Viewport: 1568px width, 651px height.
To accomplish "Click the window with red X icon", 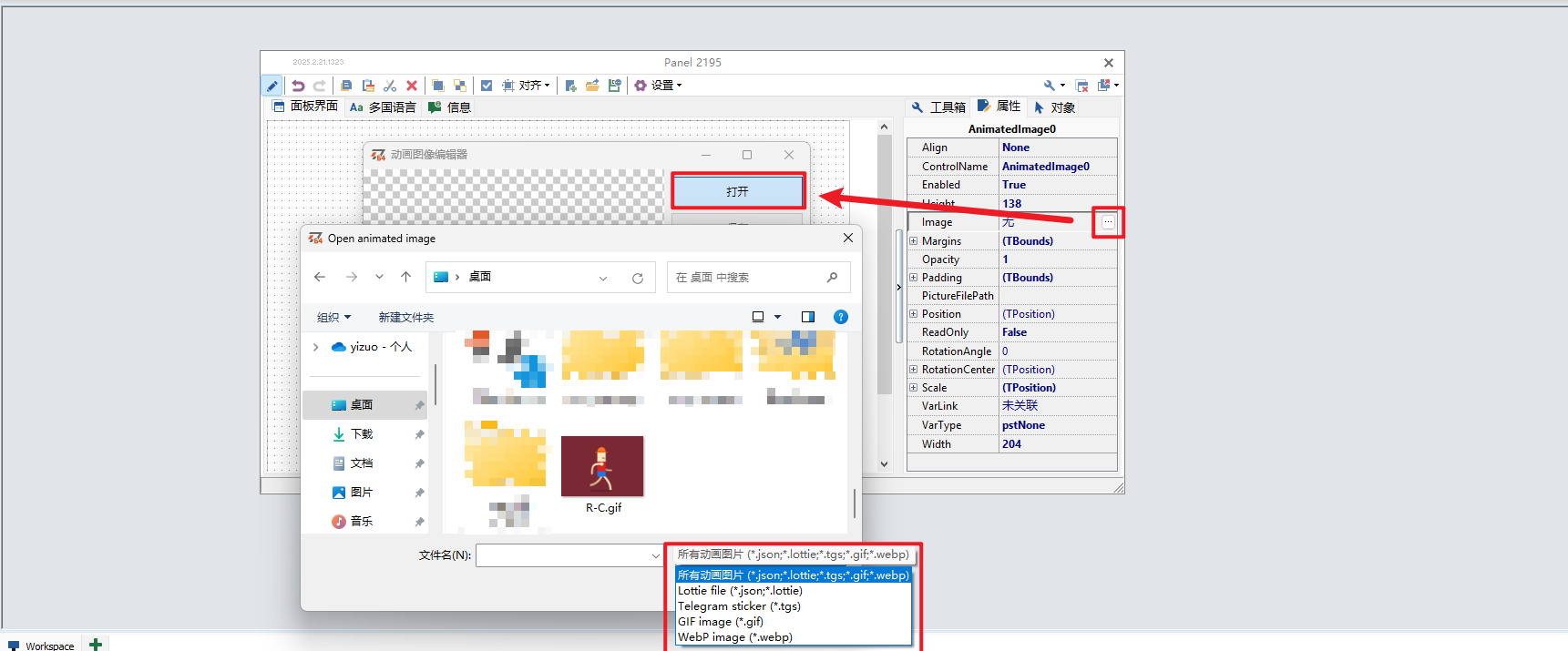I will 1082,86.
